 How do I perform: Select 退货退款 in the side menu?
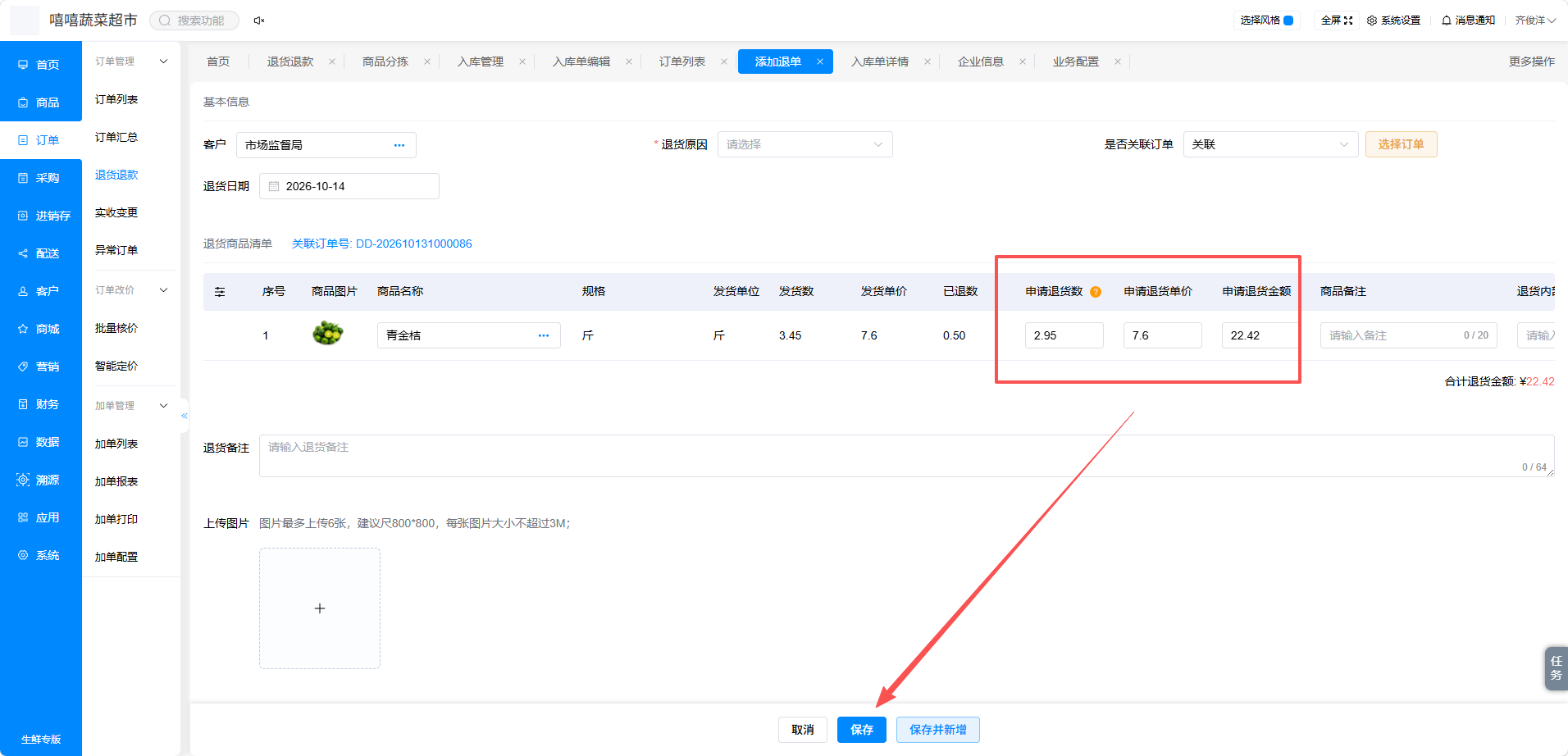pyautogui.click(x=116, y=175)
